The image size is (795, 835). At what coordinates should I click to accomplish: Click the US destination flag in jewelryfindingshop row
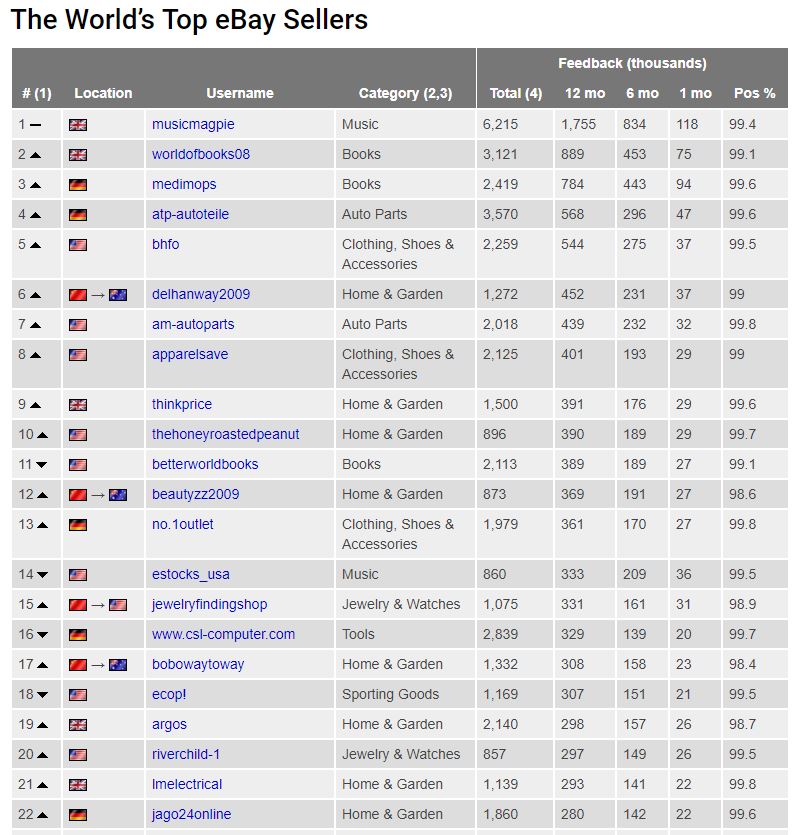pyautogui.click(x=118, y=605)
